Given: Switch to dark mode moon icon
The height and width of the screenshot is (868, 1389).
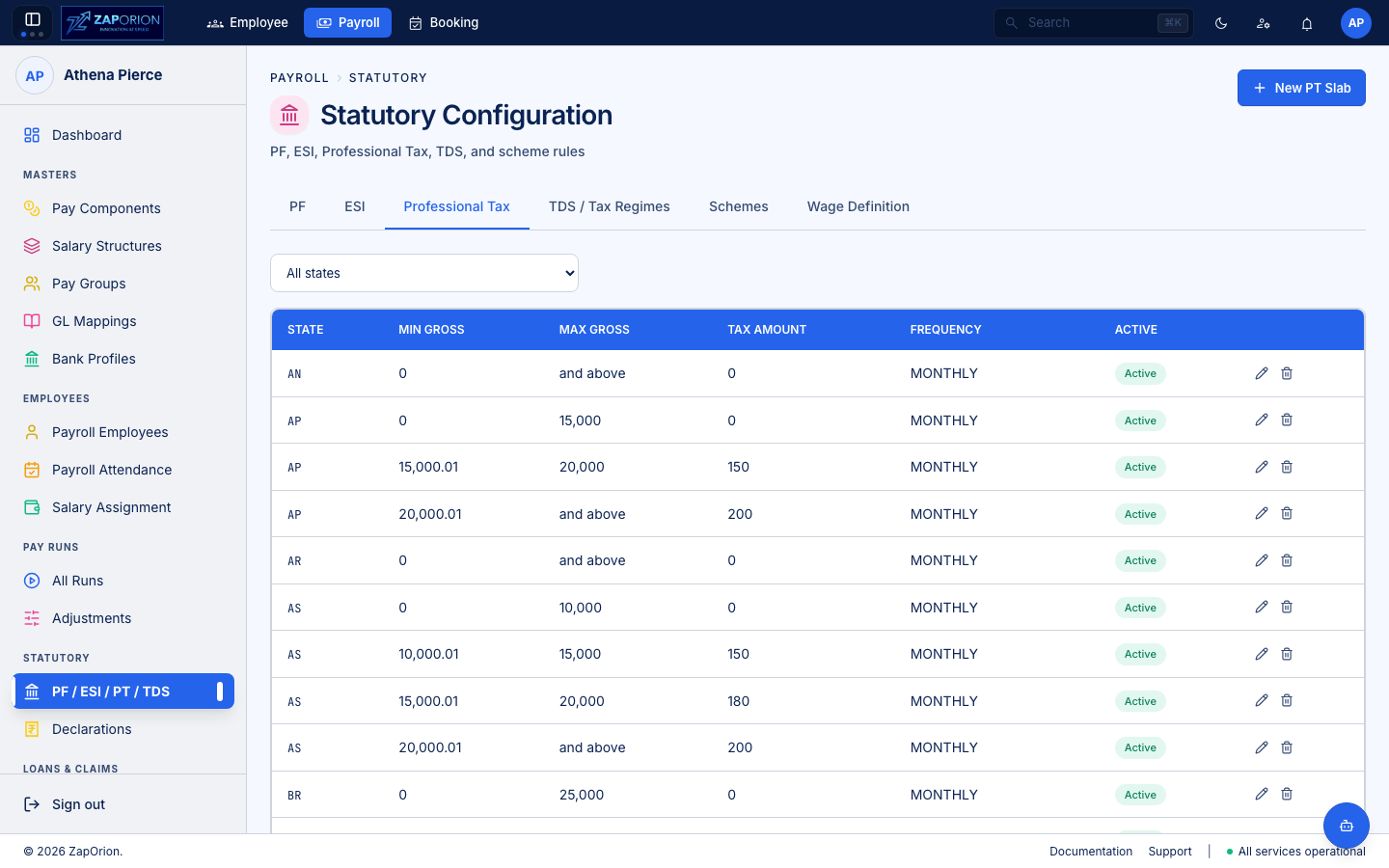Looking at the screenshot, I should (1221, 23).
